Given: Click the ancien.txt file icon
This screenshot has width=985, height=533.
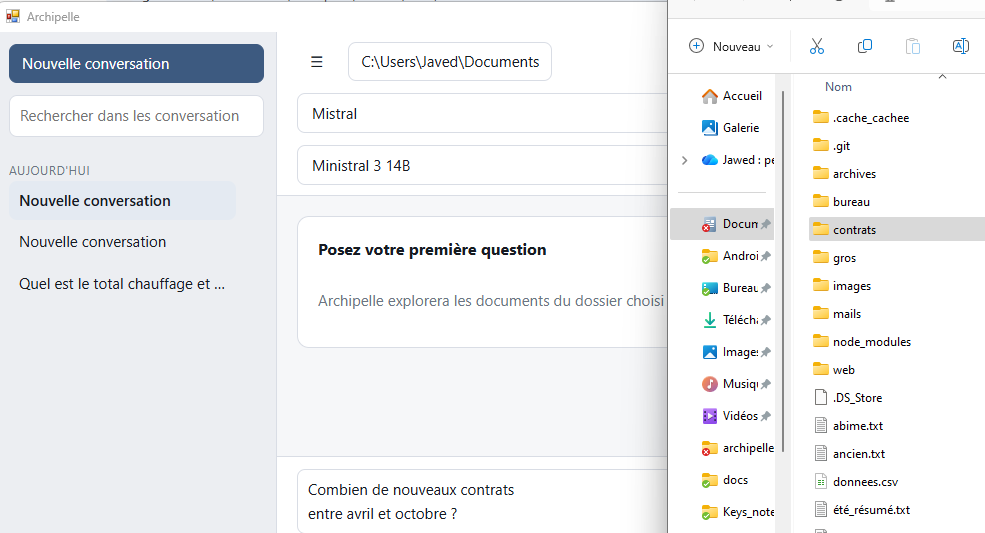Looking at the screenshot, I should click(x=820, y=453).
